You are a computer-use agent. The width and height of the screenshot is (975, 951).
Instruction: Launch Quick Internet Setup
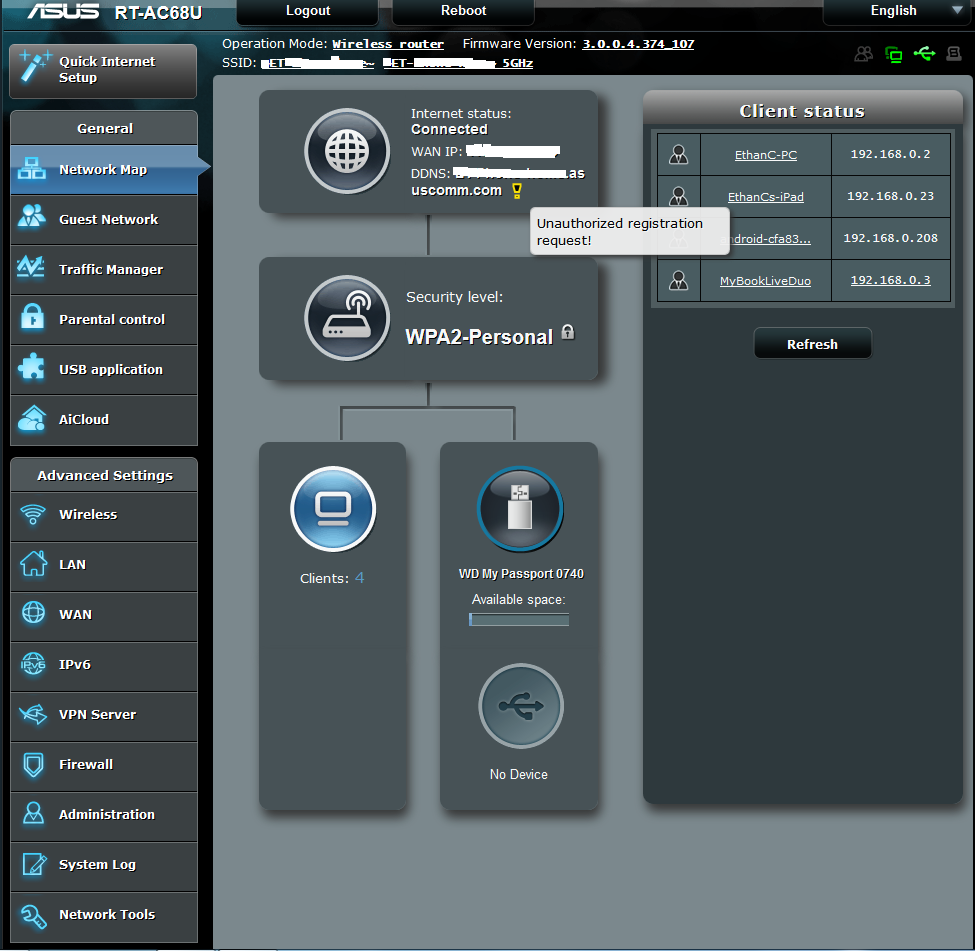(x=103, y=70)
